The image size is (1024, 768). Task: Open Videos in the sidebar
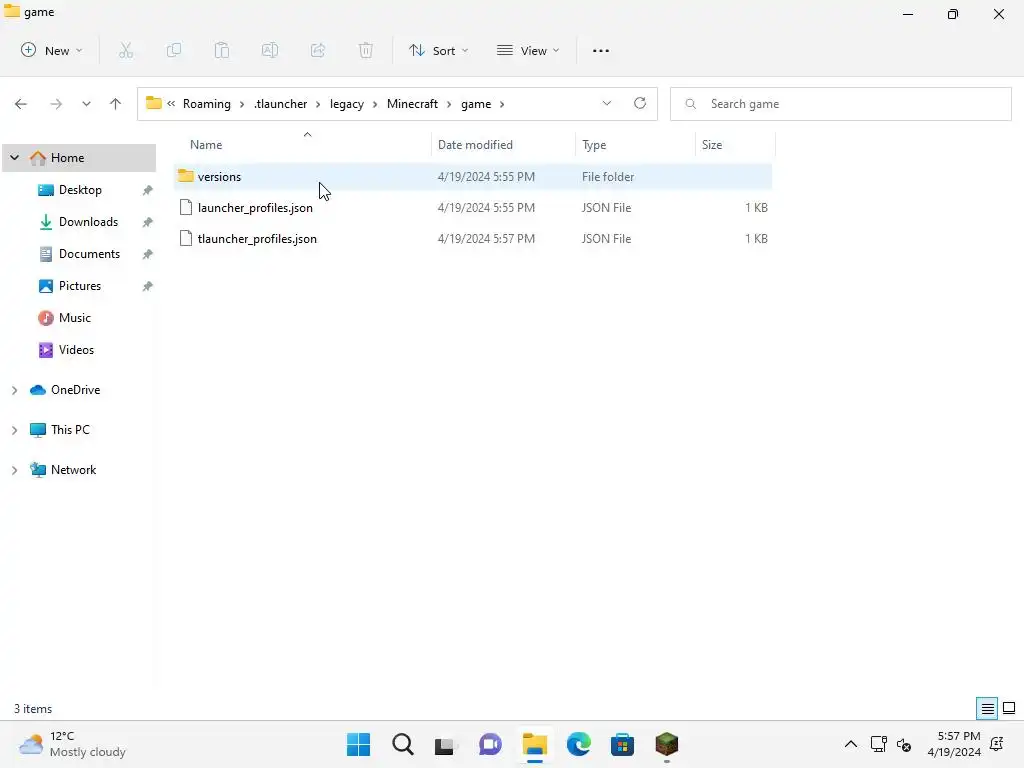[x=76, y=350]
